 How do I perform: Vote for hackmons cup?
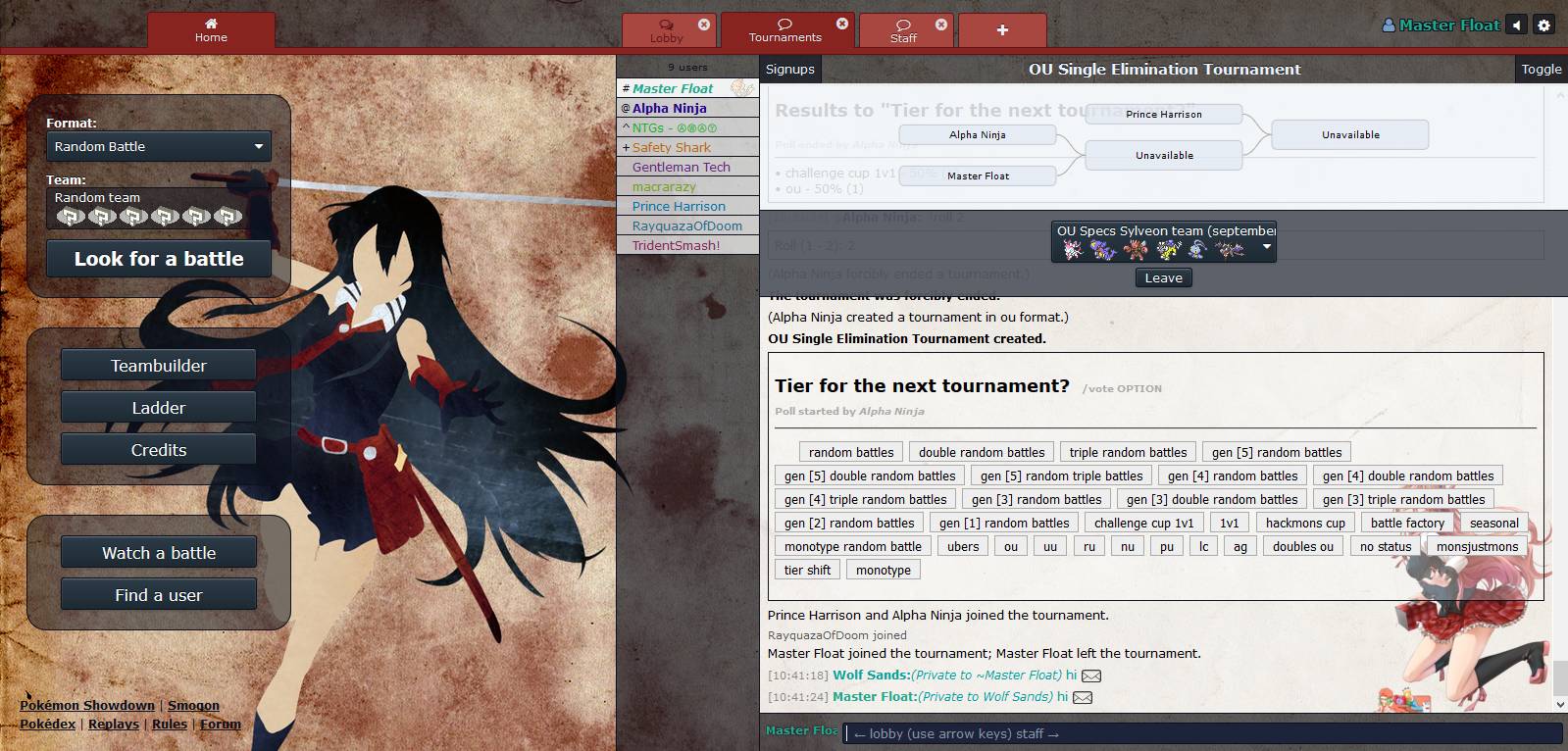point(1305,523)
